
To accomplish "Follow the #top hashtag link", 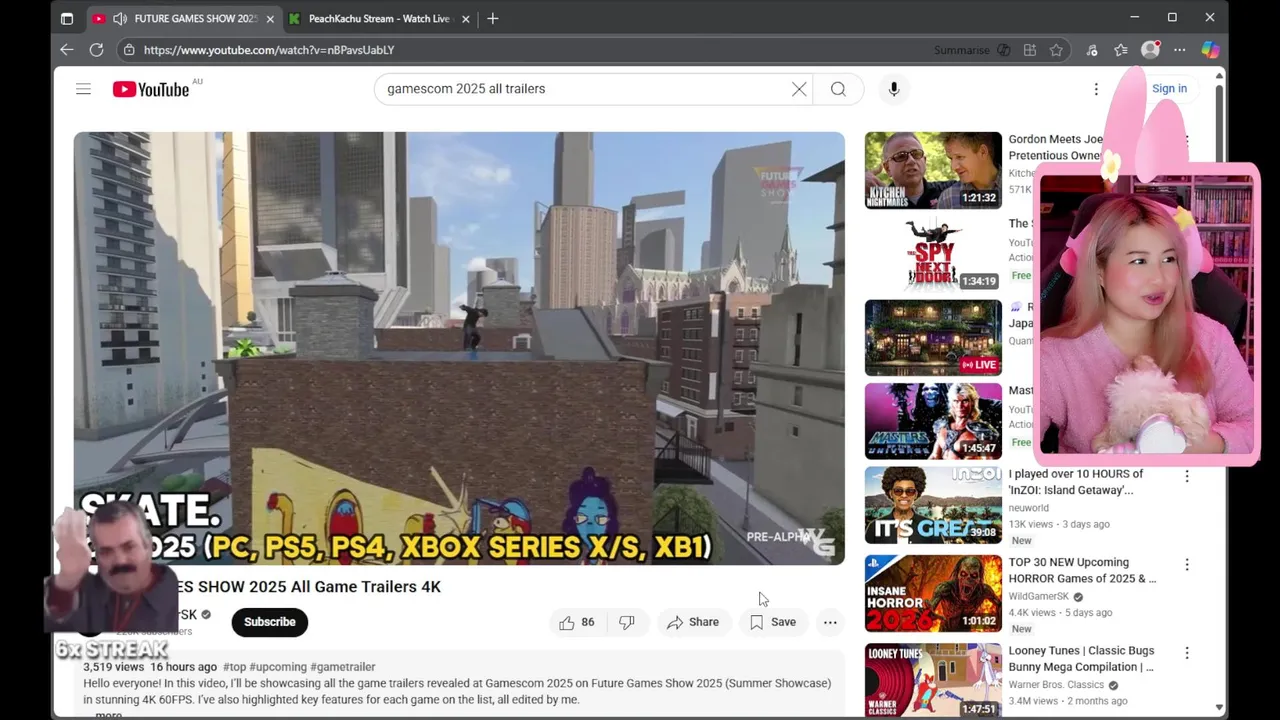I will 234,667.
